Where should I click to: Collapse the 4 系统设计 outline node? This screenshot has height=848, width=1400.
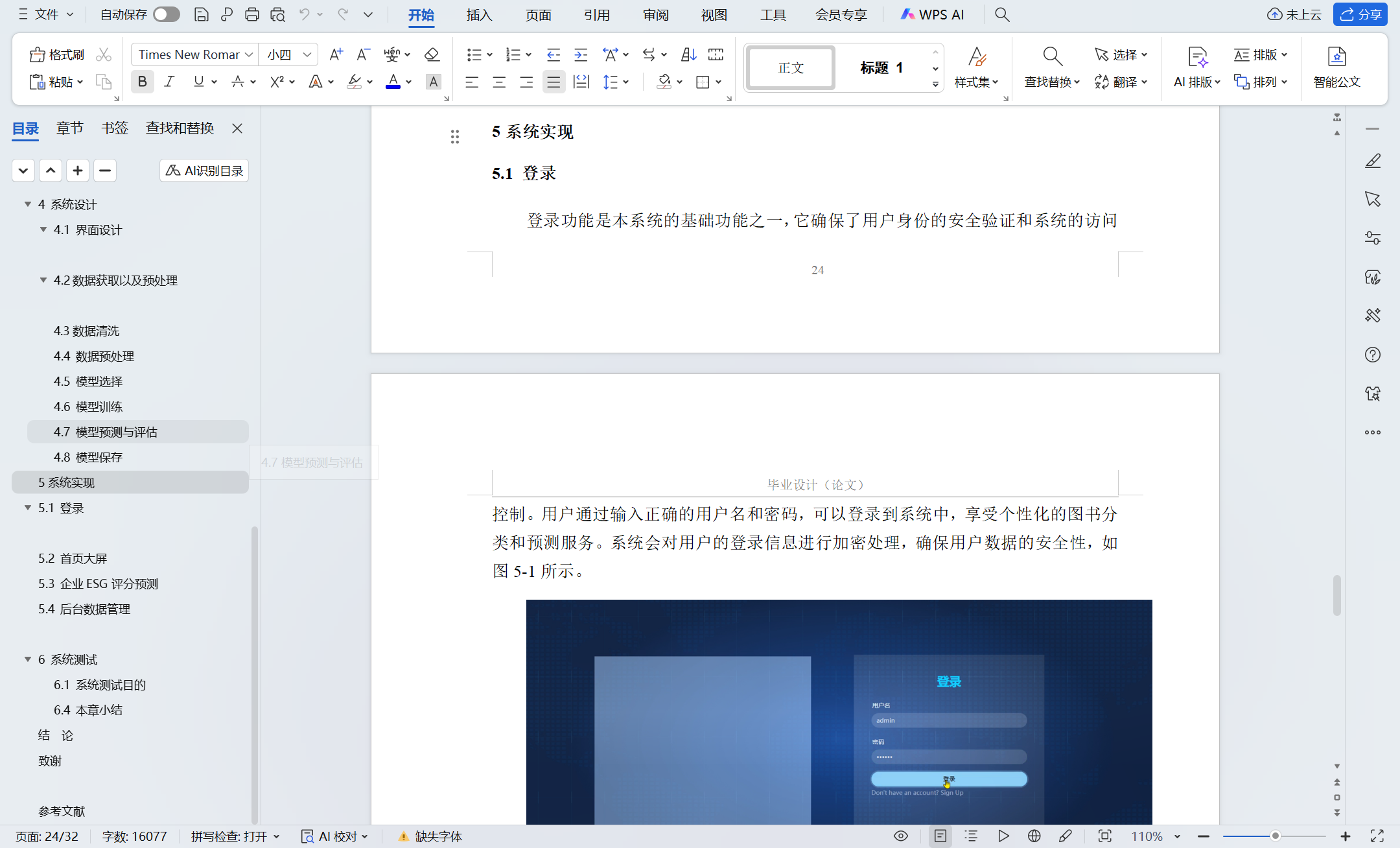click(28, 204)
